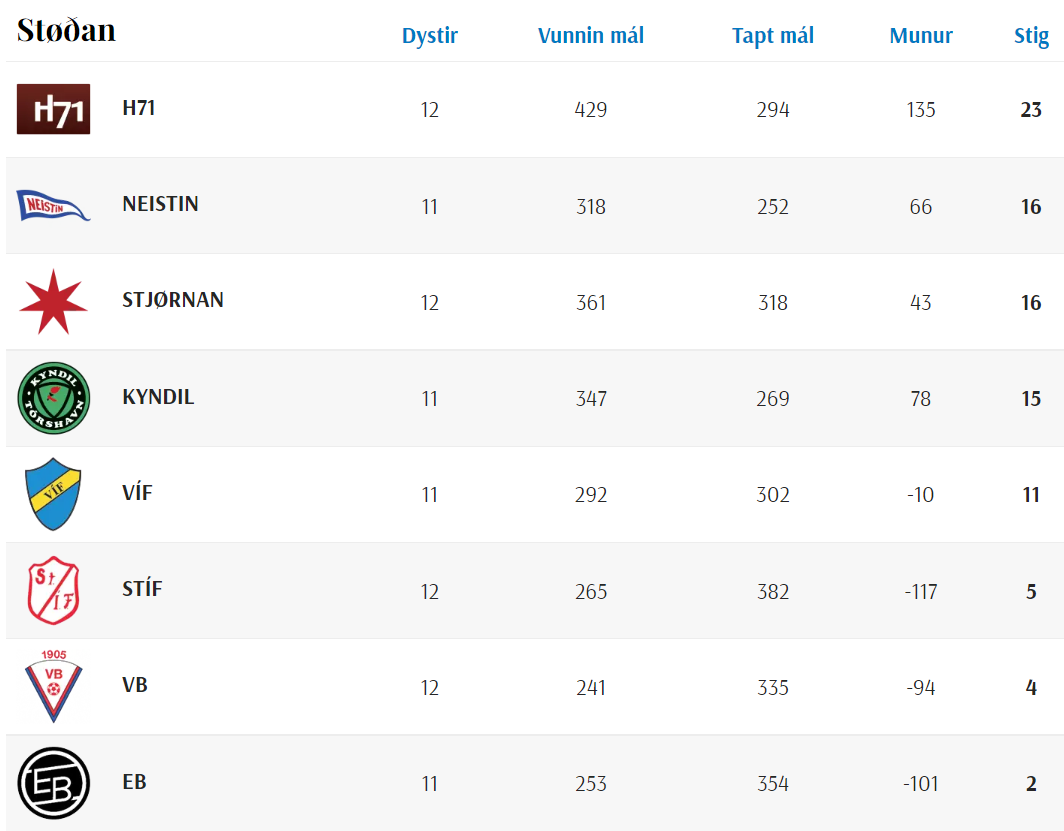
Task: Click the StÍF red crest logo
Action: 54,590
